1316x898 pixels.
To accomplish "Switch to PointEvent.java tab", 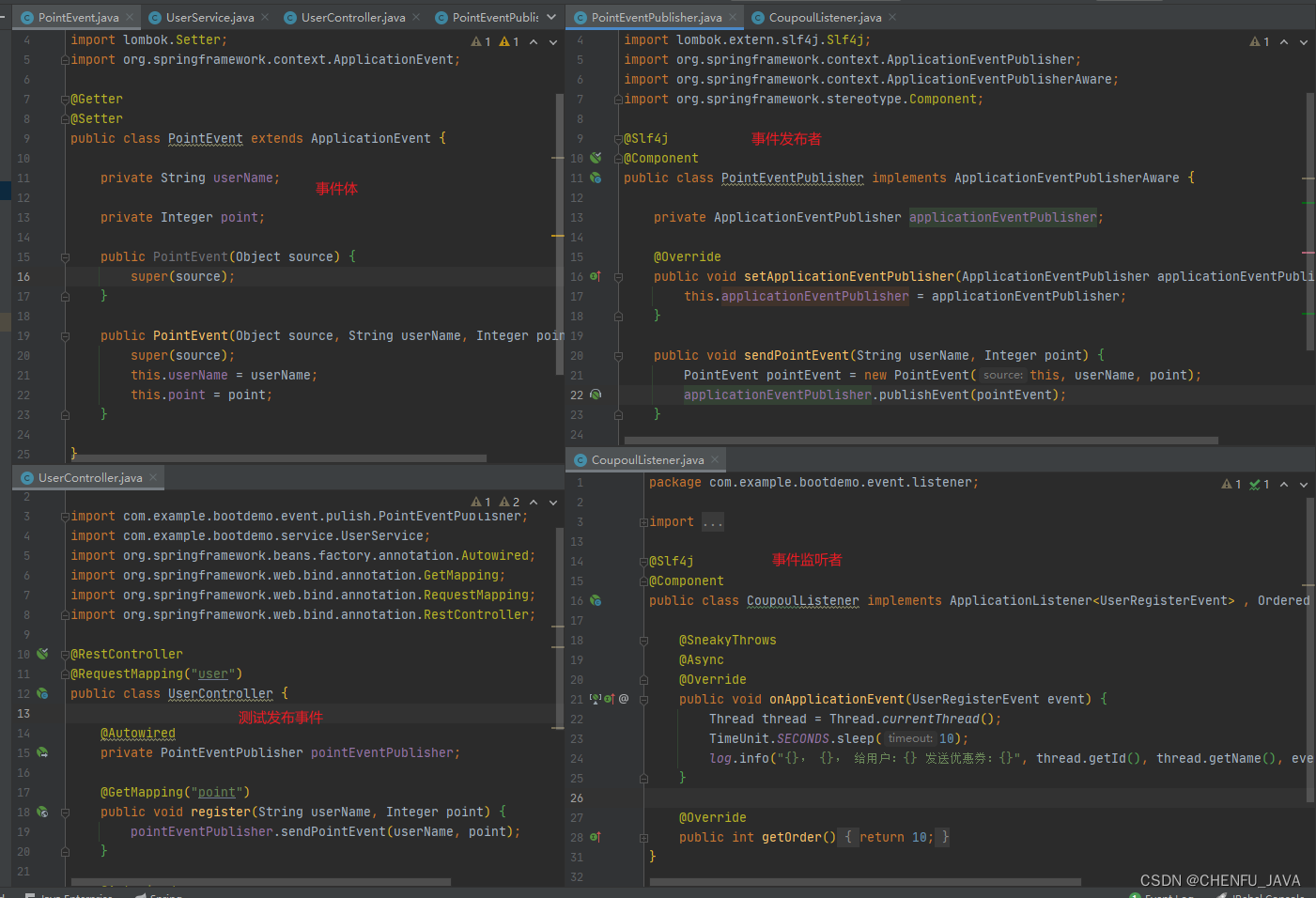I will [x=78, y=17].
